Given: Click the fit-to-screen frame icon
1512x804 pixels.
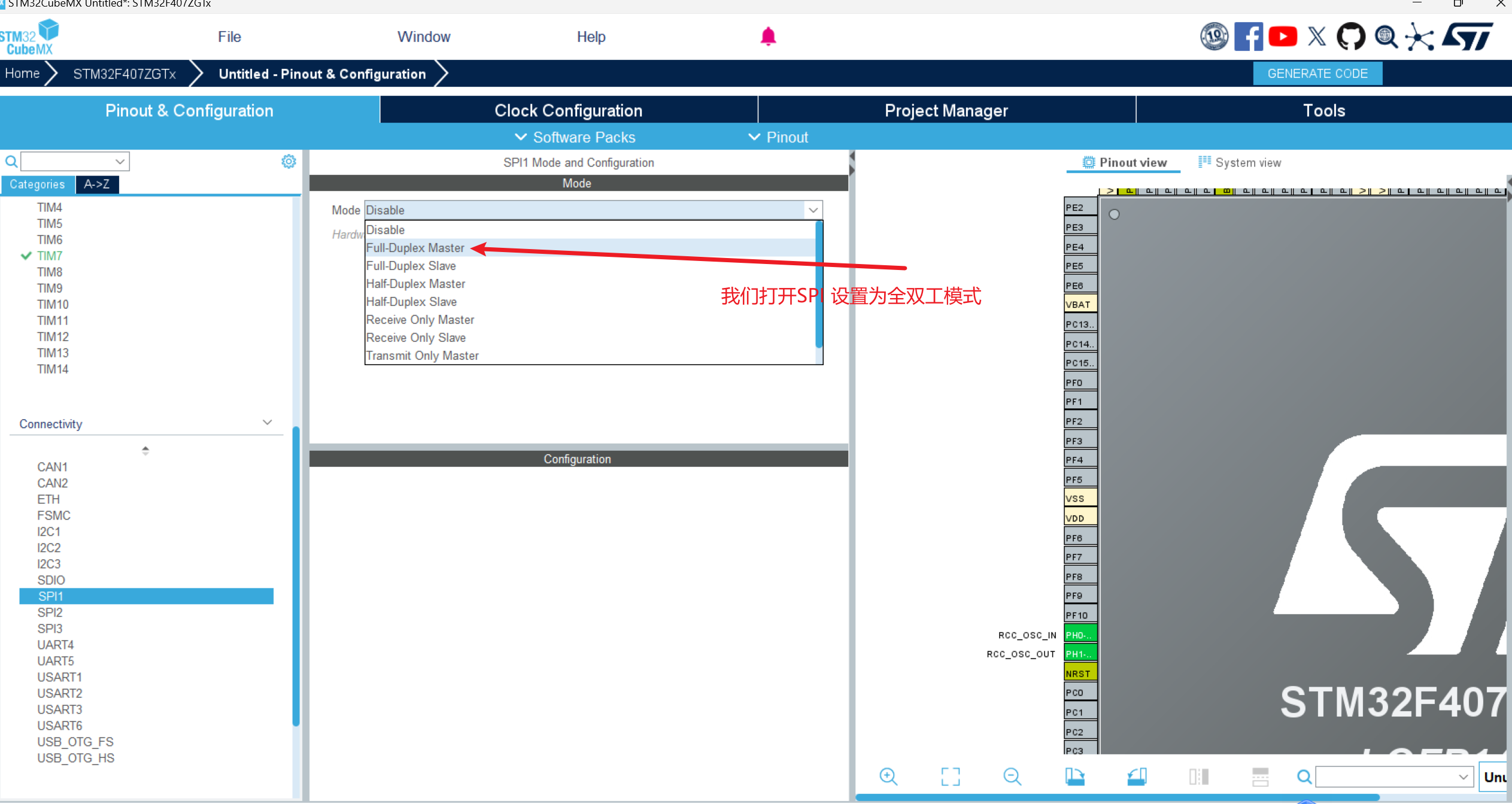Looking at the screenshot, I should (950, 776).
